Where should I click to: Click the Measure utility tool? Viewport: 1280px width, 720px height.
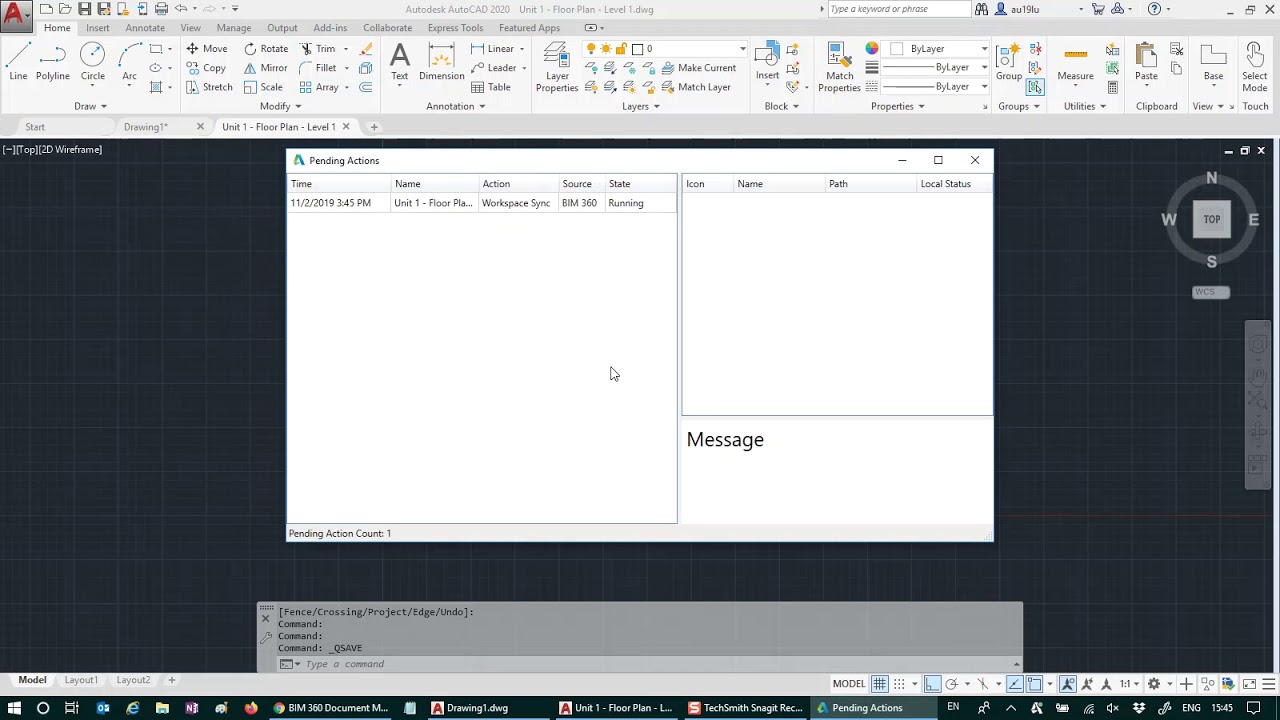(x=1076, y=62)
